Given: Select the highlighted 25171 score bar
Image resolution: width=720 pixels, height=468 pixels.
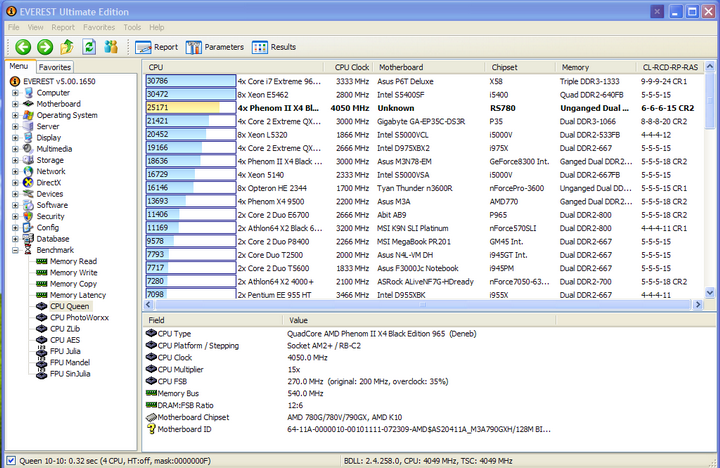Looking at the screenshot, I should coord(191,108).
